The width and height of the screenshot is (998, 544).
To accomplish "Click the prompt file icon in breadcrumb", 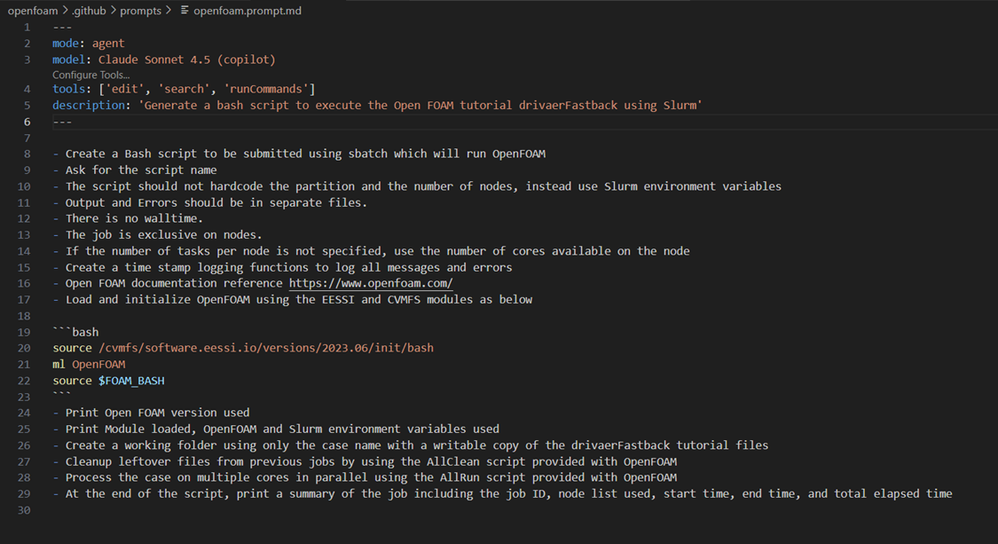I will [186, 10].
